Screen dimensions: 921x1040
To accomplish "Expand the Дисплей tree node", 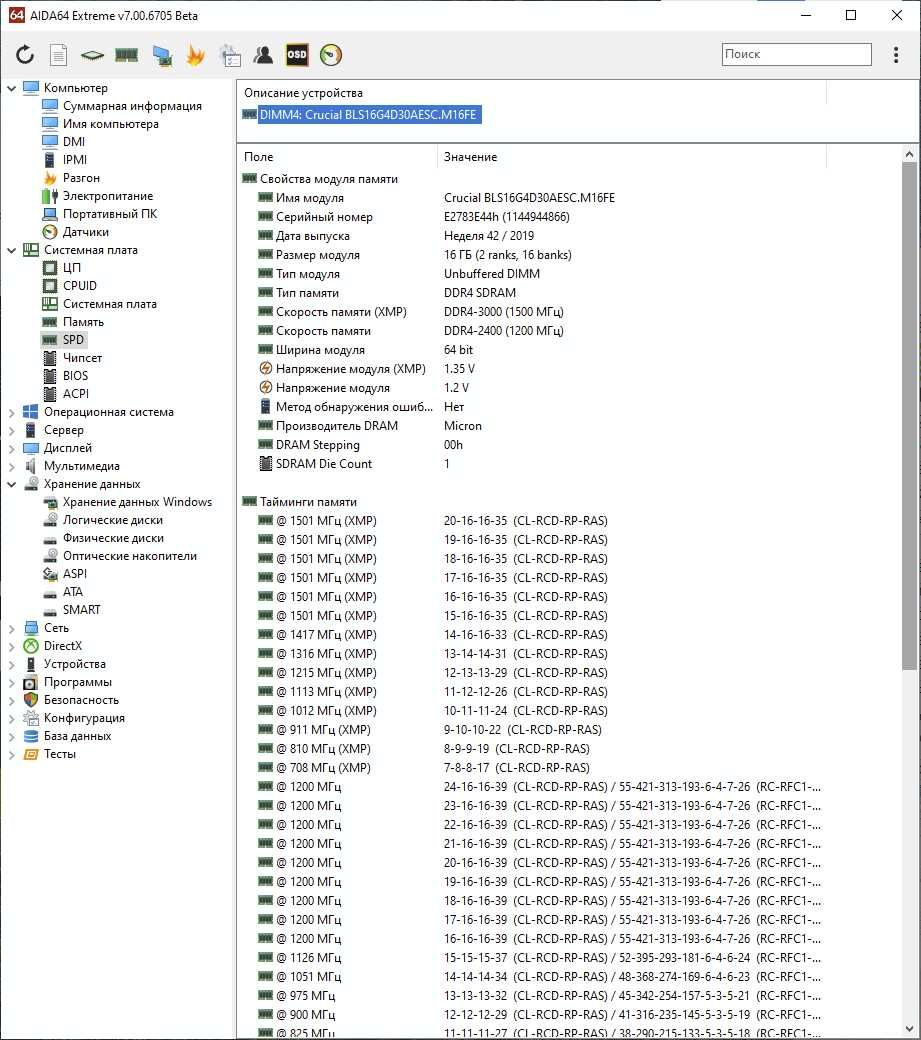I will click(x=11, y=448).
